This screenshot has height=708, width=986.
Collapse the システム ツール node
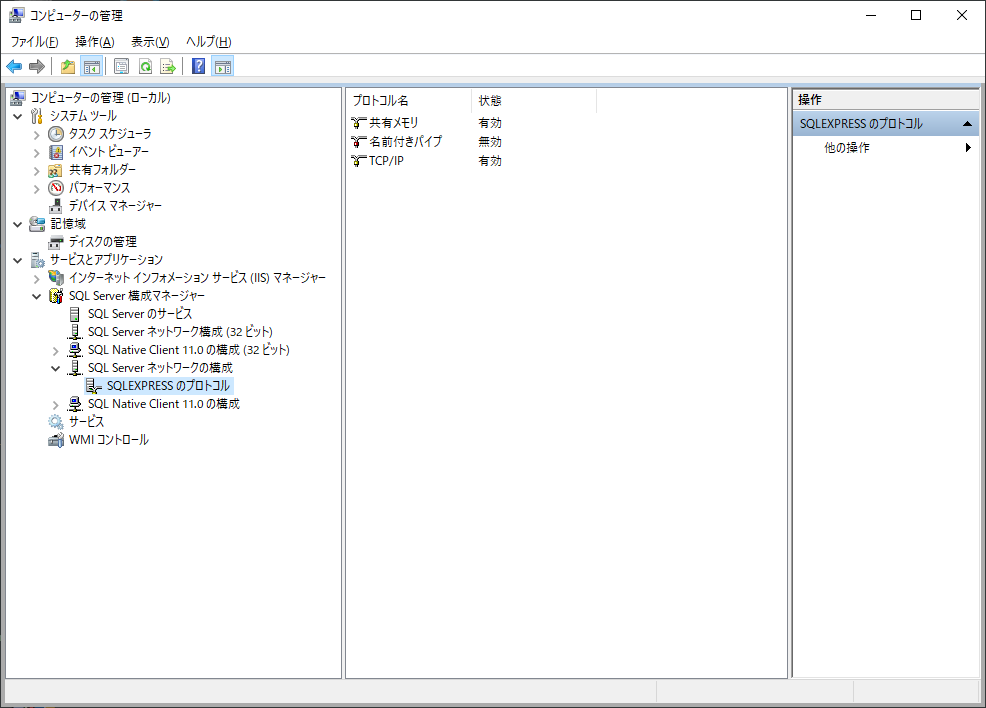point(18,116)
